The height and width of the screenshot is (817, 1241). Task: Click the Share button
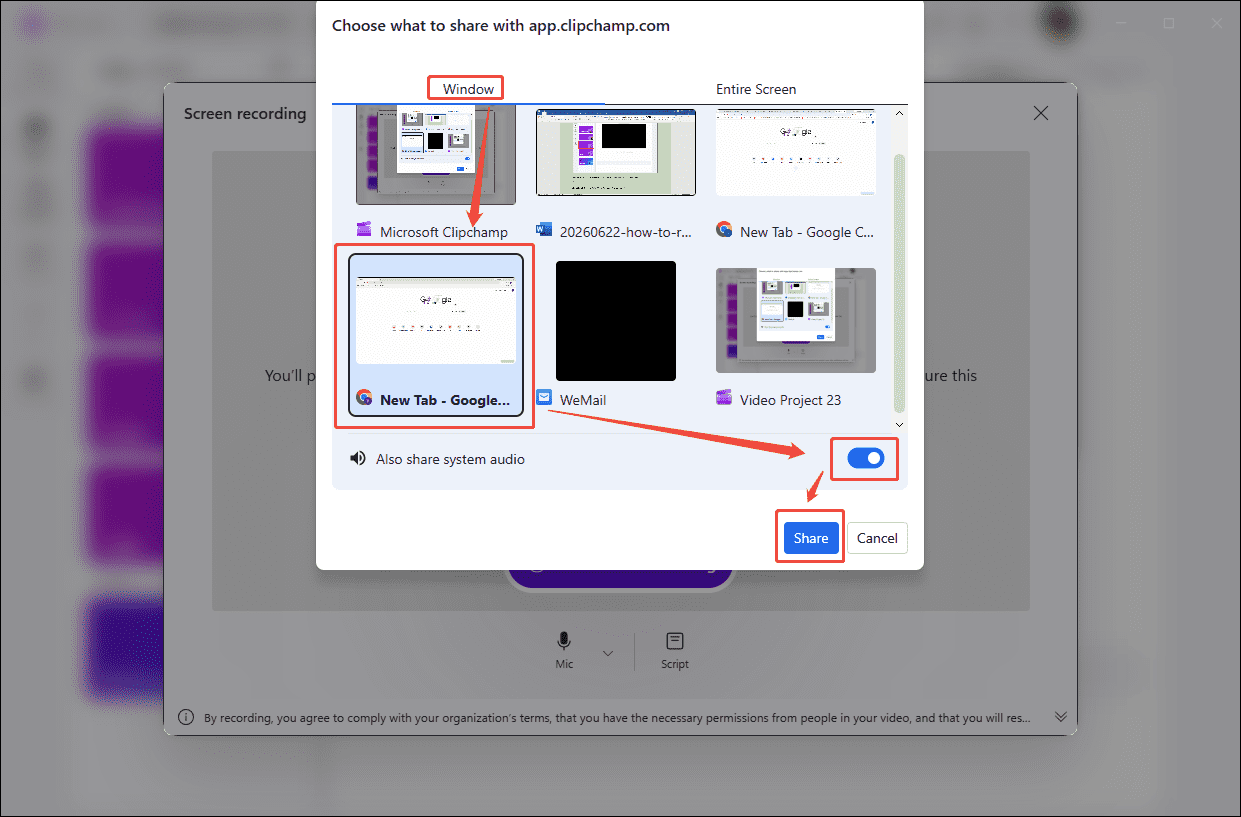click(x=811, y=538)
